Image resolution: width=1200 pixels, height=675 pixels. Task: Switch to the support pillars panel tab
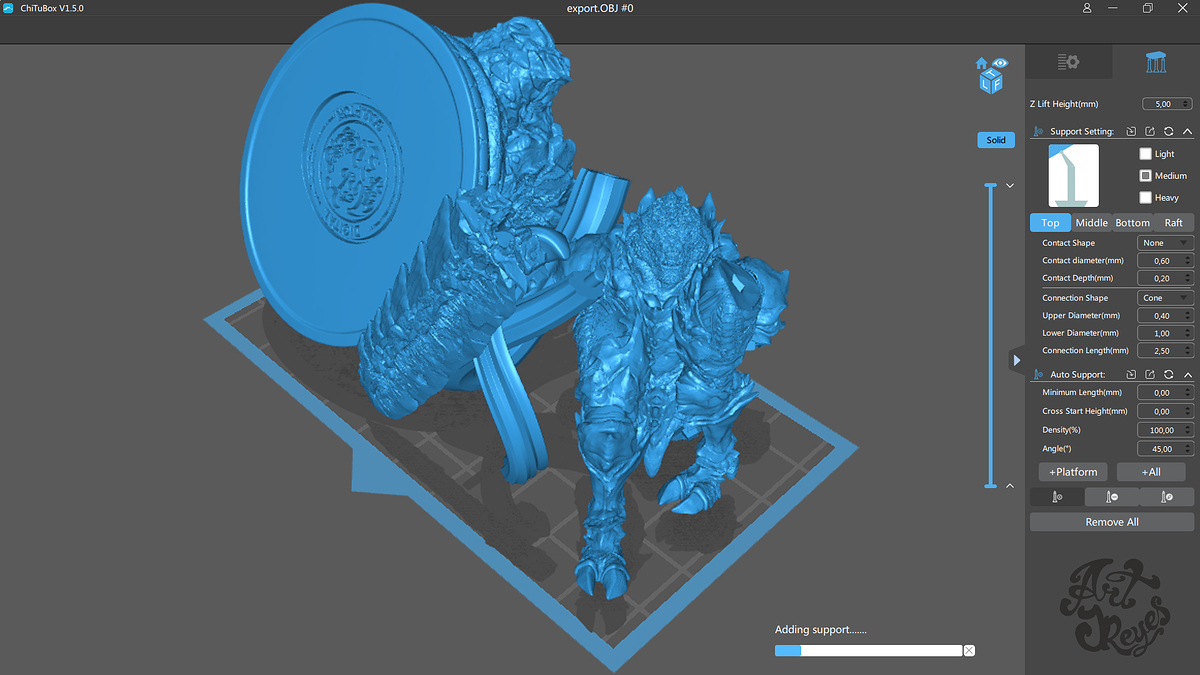[1156, 62]
